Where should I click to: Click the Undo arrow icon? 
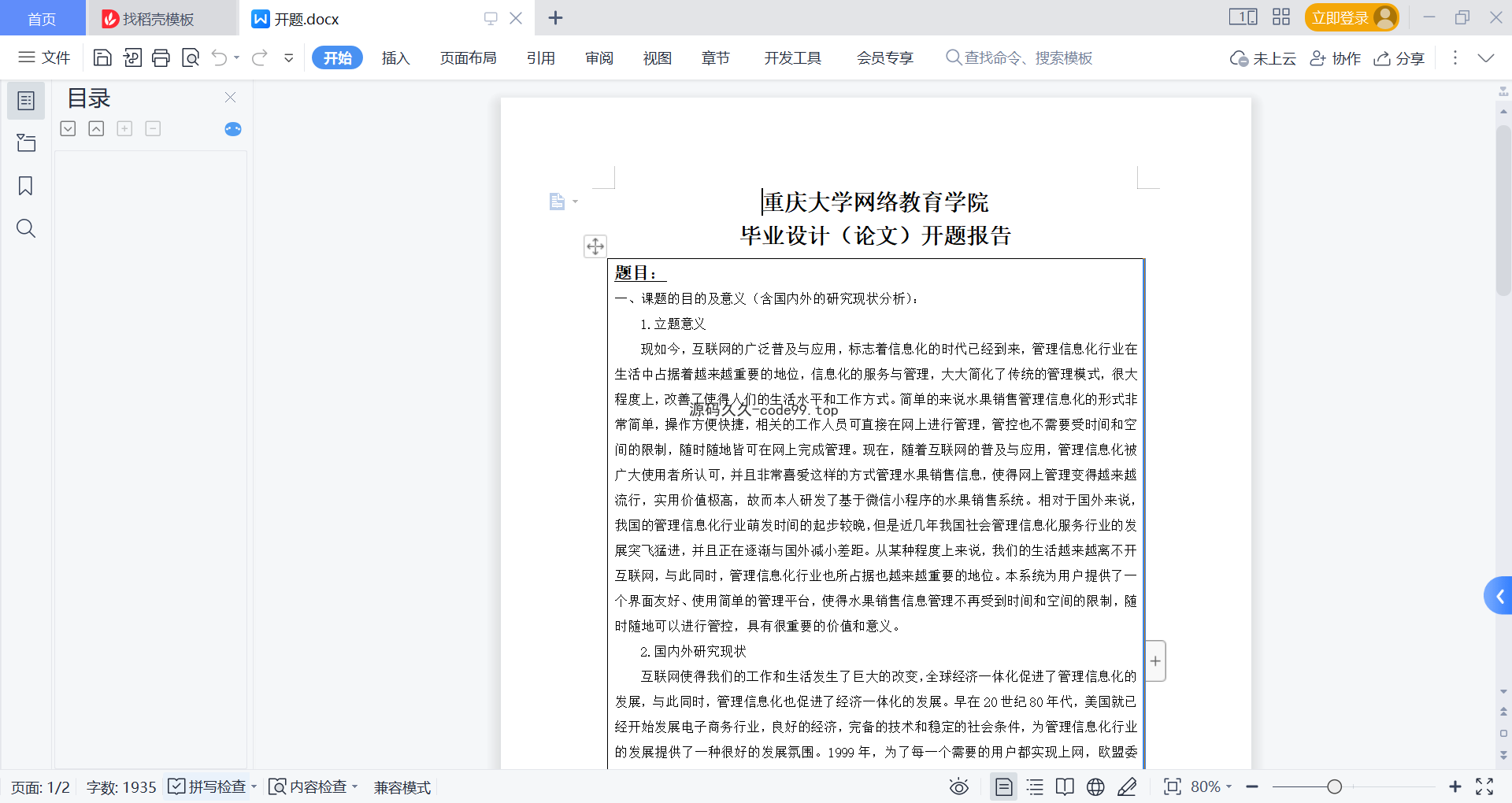(220, 57)
